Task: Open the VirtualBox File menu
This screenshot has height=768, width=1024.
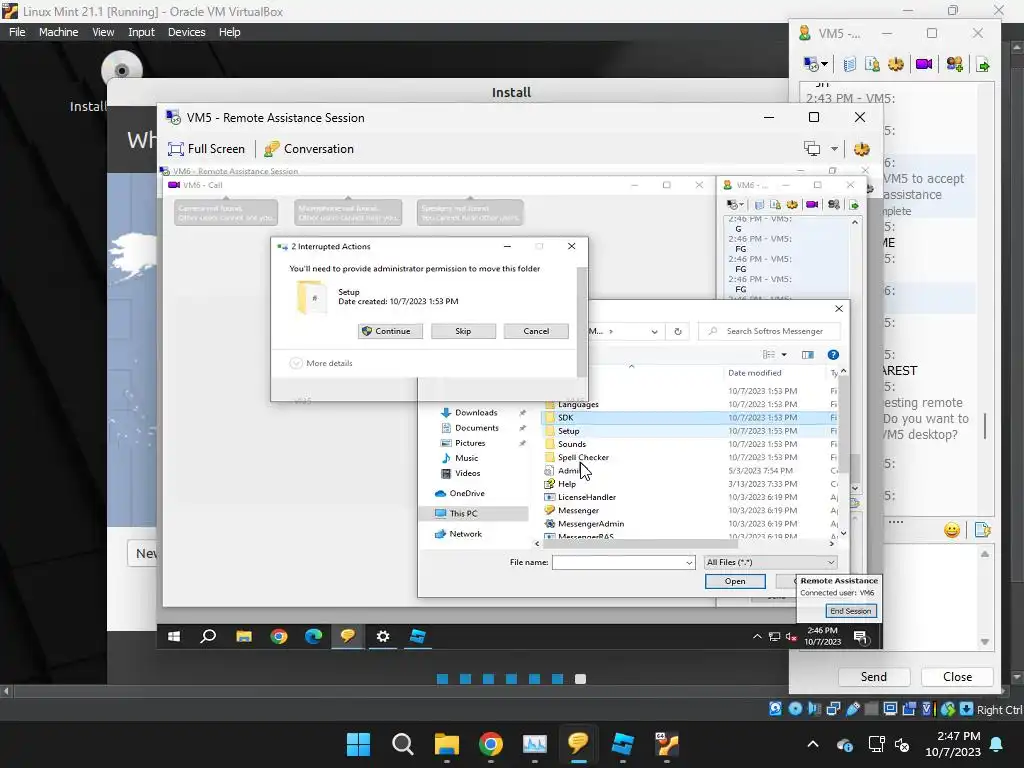Action: 17,32
